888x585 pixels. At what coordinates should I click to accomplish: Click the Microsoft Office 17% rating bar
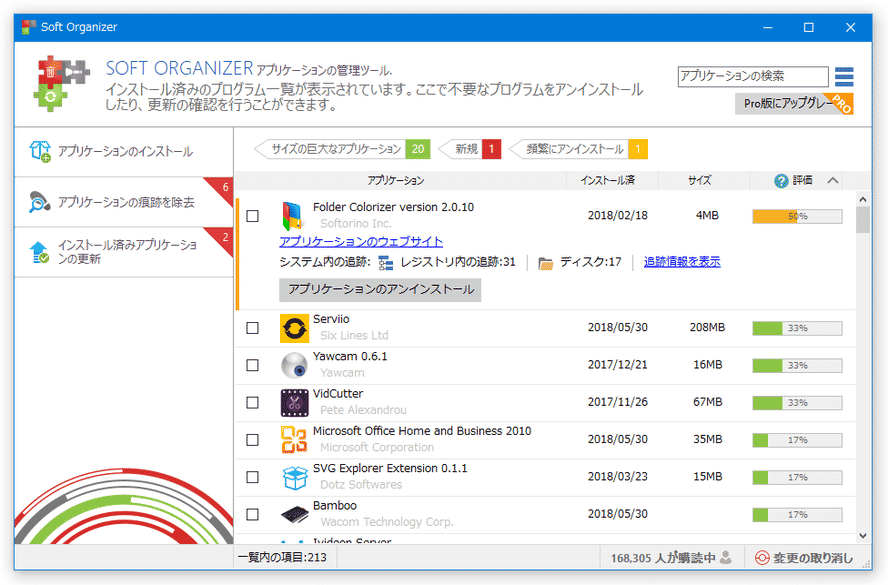[x=797, y=441]
